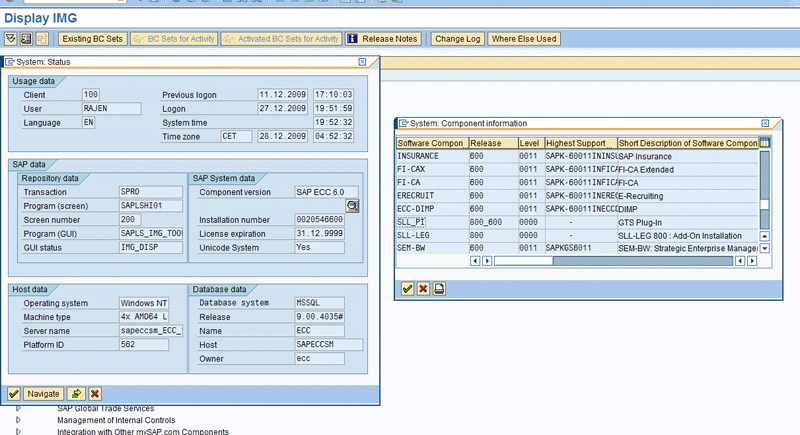
Task: Click the search icon beside Component version
Action: (x=352, y=205)
